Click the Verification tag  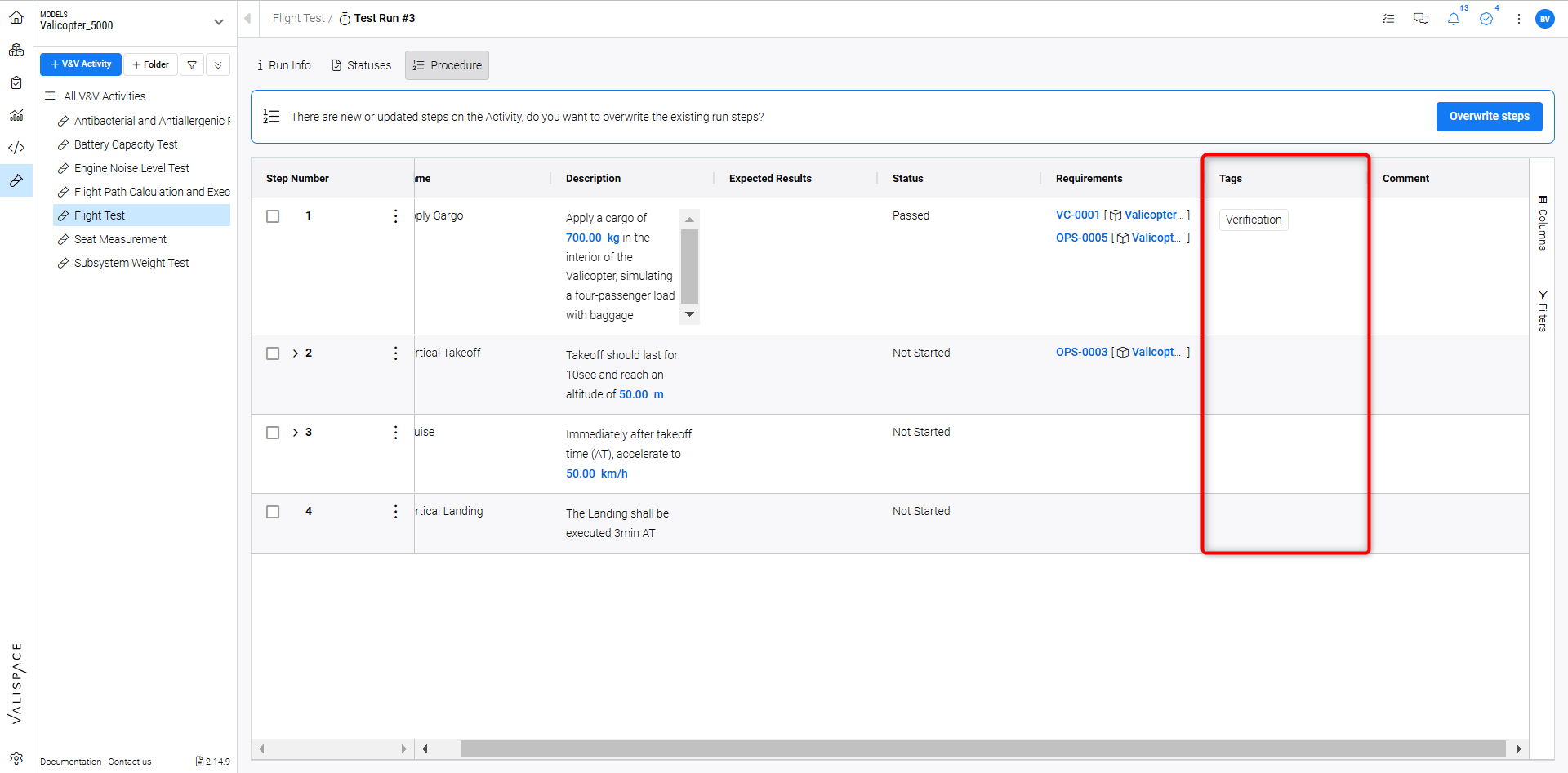(x=1254, y=220)
